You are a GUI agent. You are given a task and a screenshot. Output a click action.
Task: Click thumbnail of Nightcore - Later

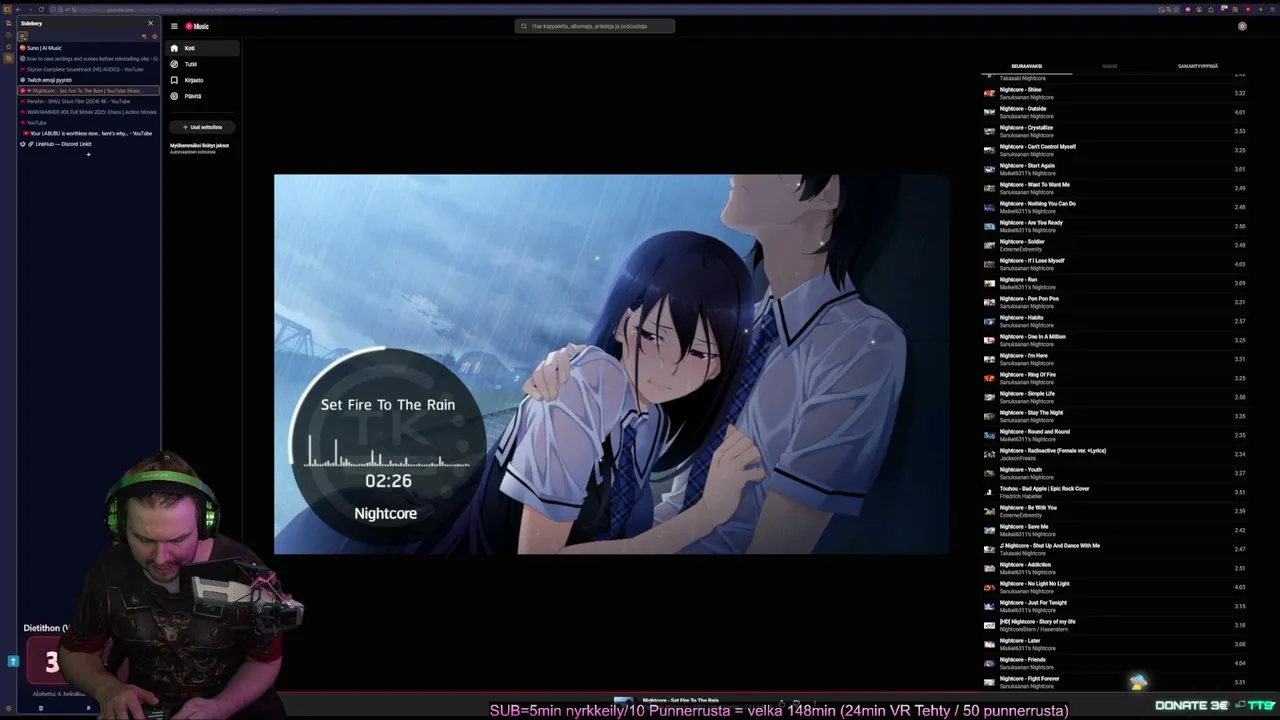point(989,644)
